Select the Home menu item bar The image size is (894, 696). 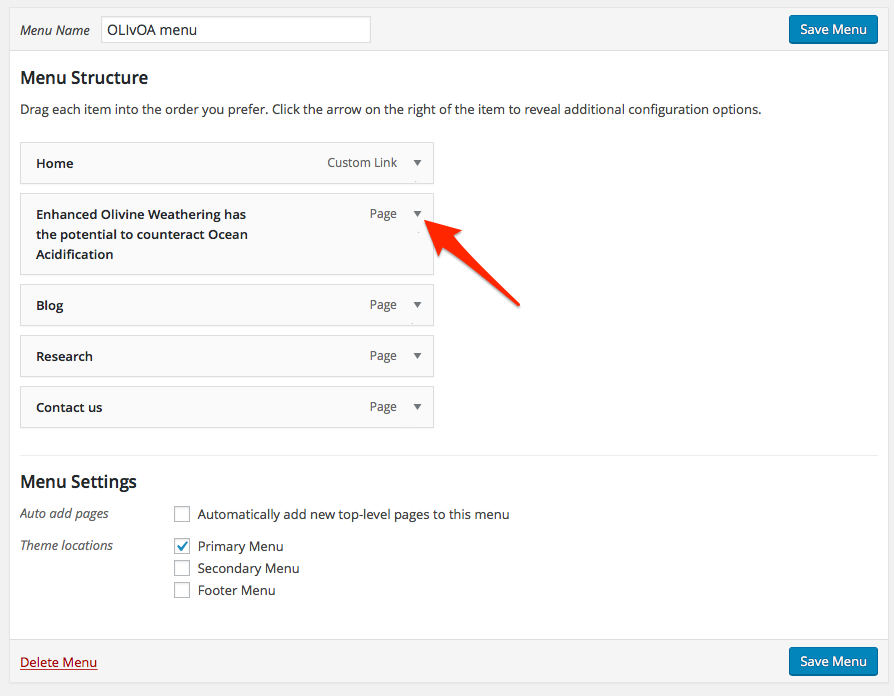point(200,163)
